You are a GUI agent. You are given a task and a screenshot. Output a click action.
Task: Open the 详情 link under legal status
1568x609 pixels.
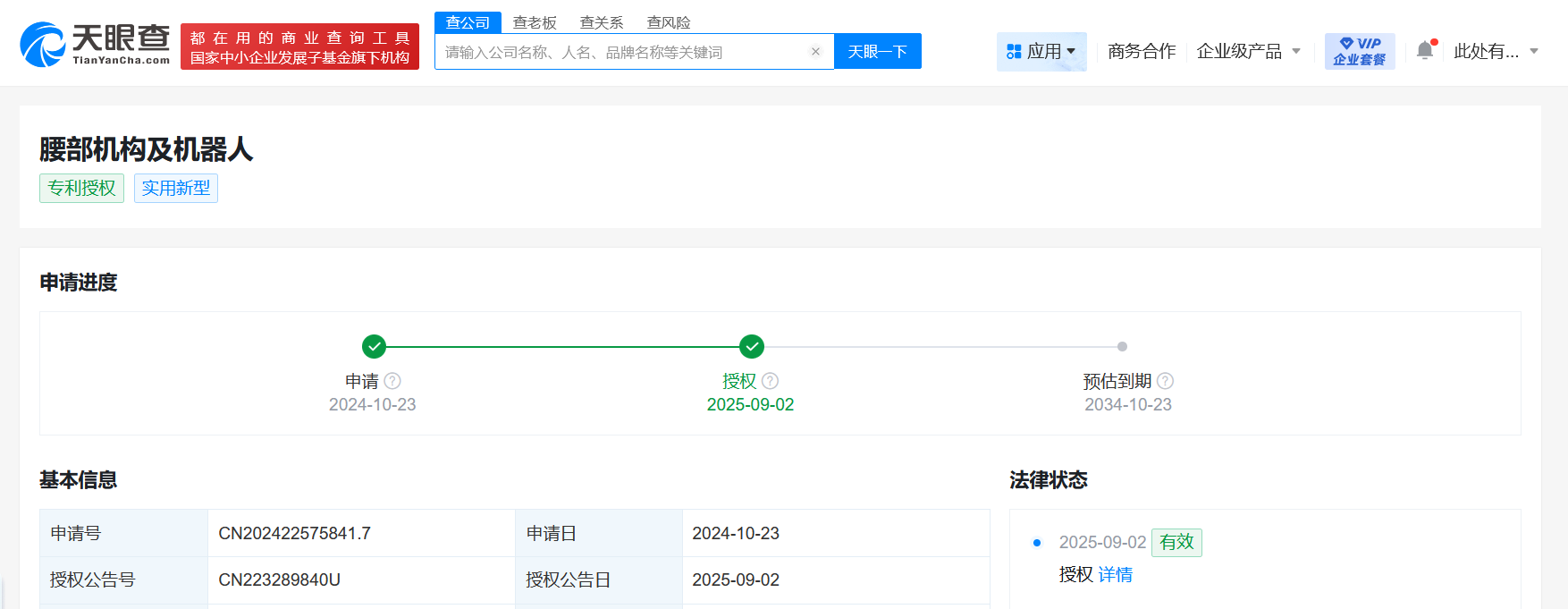(x=1115, y=575)
